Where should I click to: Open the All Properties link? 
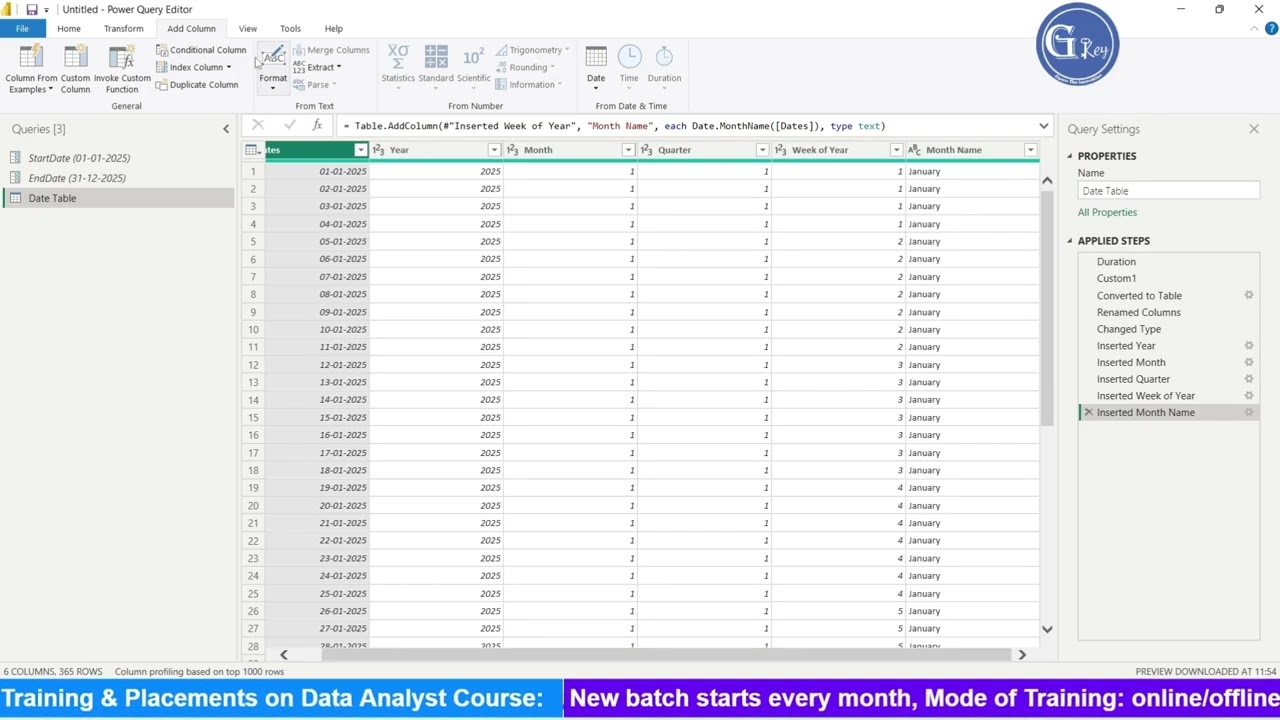(1107, 212)
